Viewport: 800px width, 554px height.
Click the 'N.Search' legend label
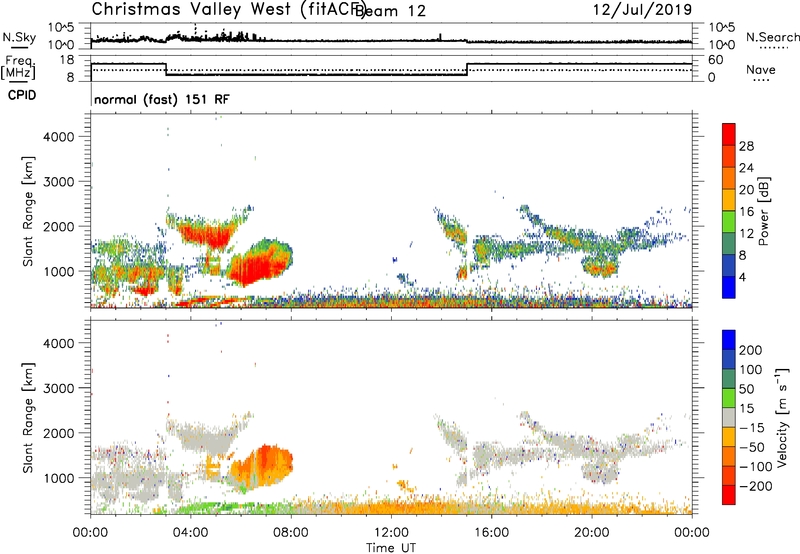coord(772,37)
